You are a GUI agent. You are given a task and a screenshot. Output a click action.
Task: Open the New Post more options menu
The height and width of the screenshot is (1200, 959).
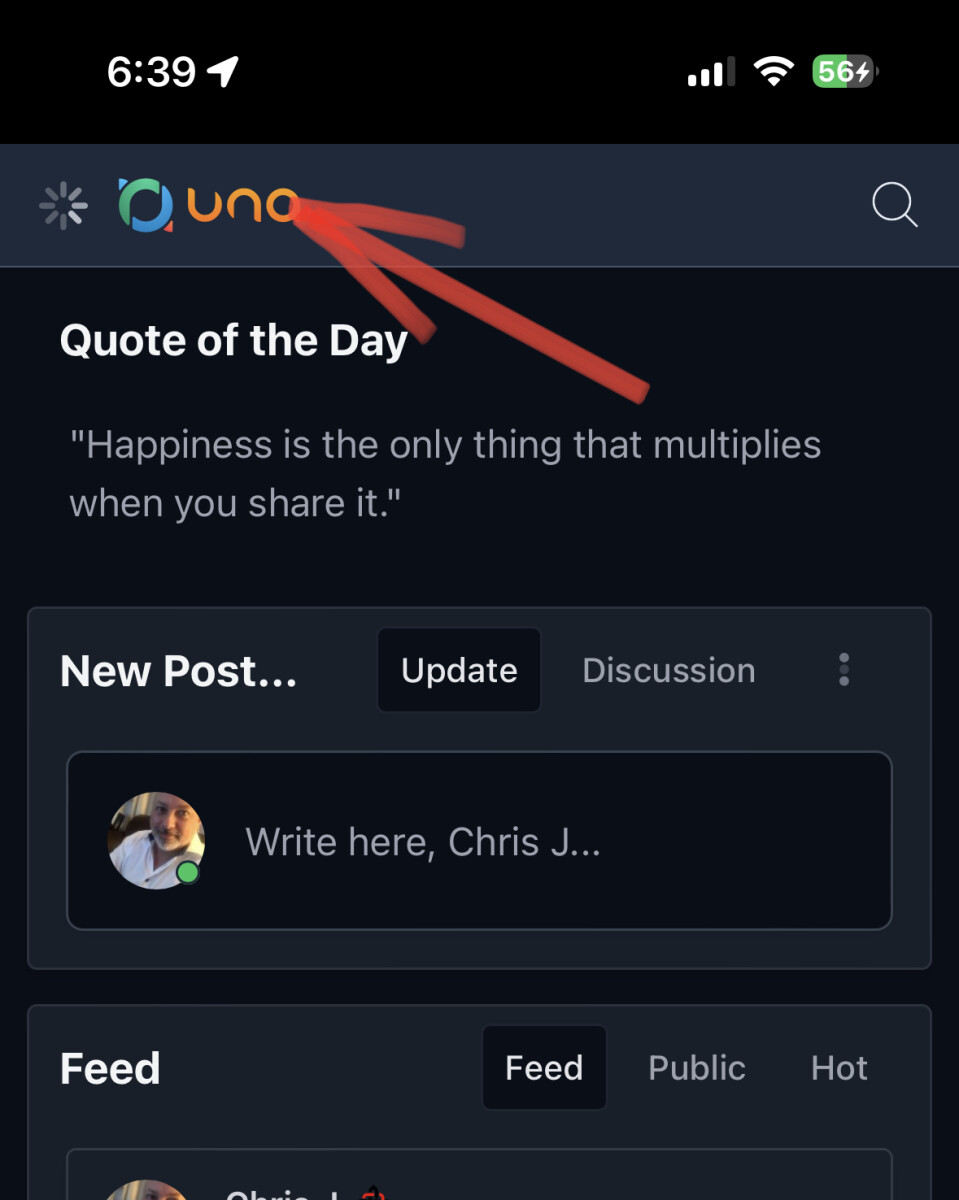[844, 670]
